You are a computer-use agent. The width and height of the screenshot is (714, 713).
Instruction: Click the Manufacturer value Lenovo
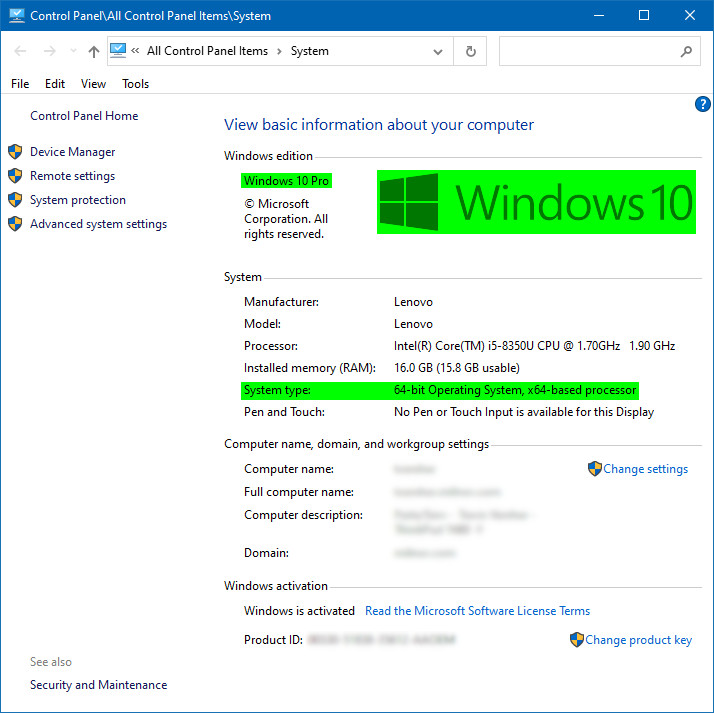click(413, 302)
